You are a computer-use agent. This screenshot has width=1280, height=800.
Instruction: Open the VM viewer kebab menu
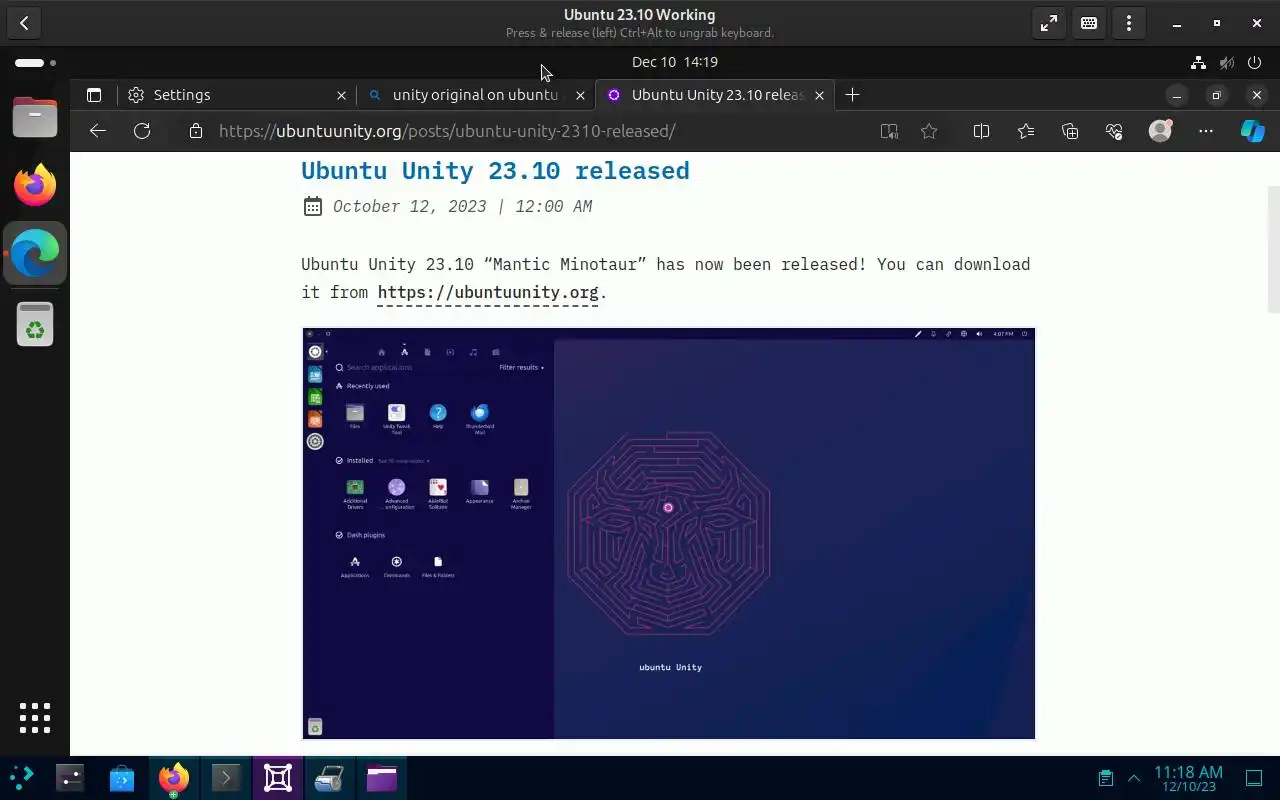[1129, 23]
